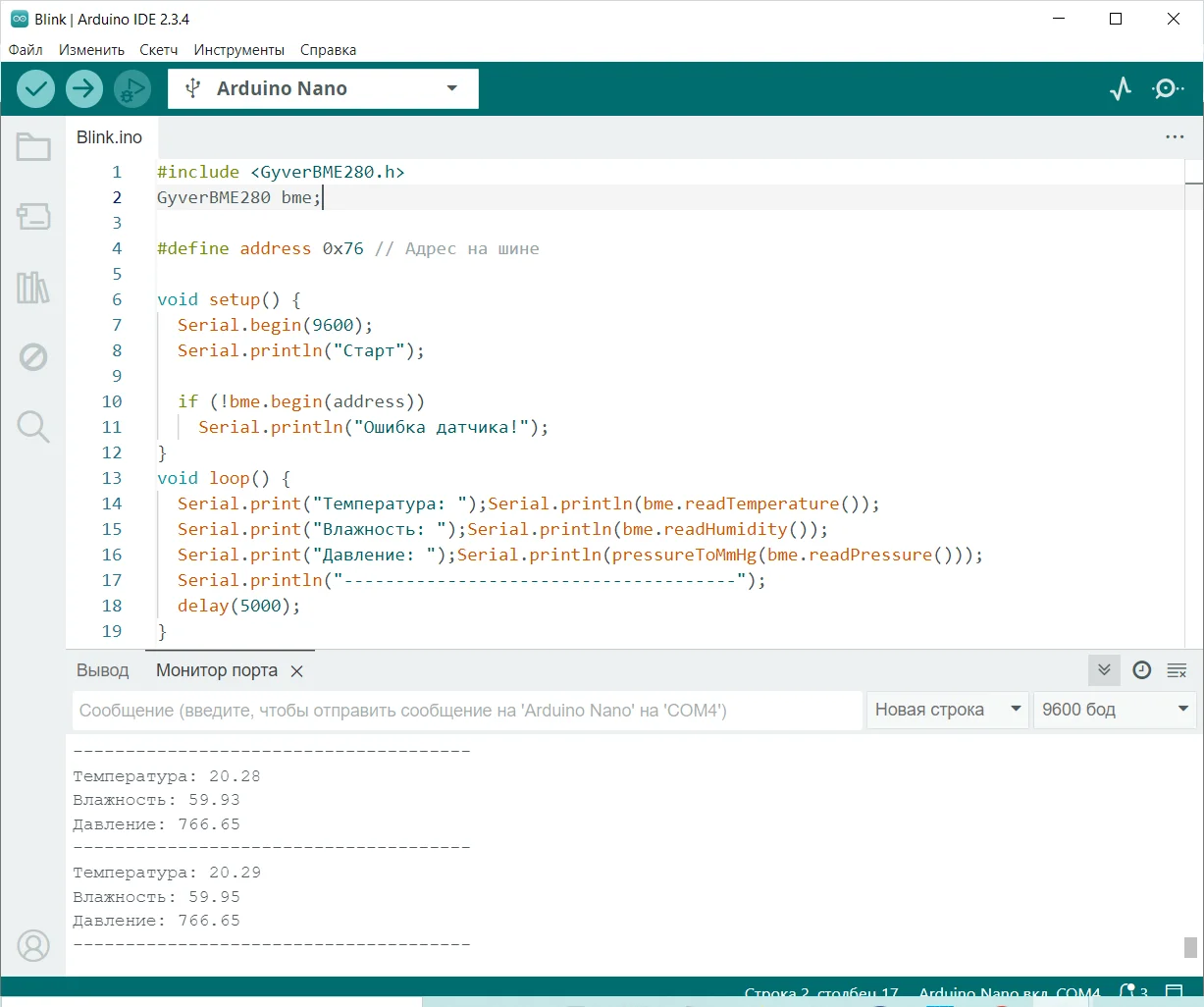Image resolution: width=1204 pixels, height=1007 pixels.
Task: Open the Serial Plotter icon
Action: coord(1121,89)
